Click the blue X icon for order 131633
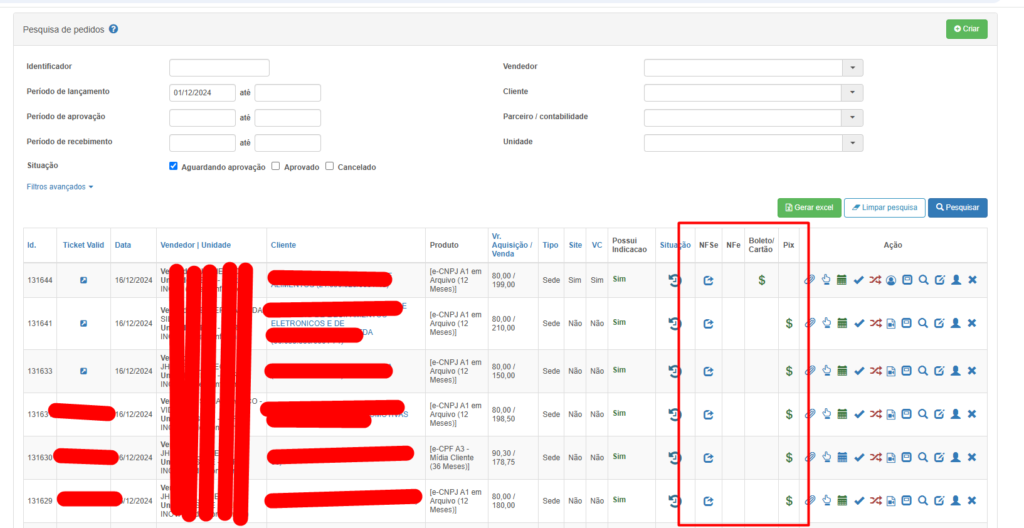 pos(972,371)
